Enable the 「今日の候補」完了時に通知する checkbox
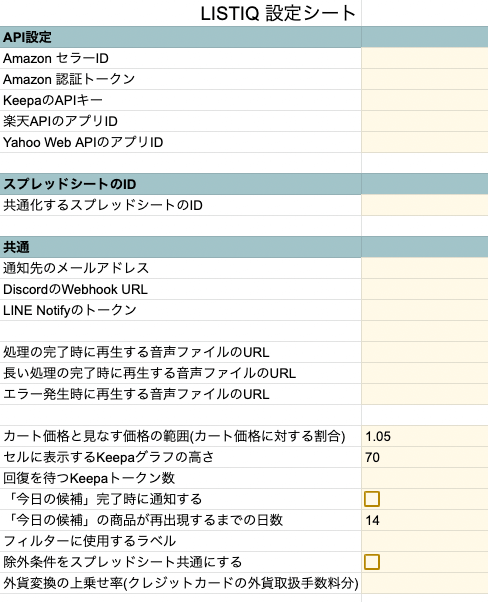This screenshot has width=488, height=602. 372,499
